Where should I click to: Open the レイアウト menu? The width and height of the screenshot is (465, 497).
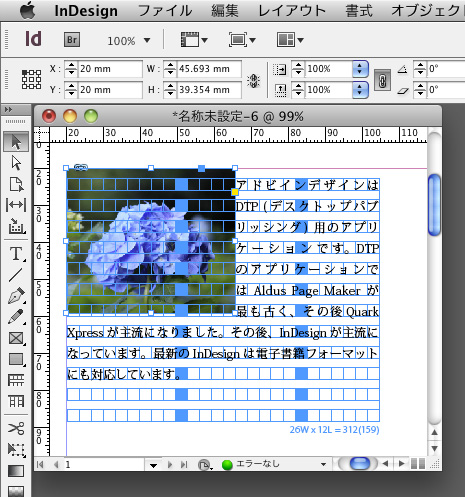tap(292, 11)
